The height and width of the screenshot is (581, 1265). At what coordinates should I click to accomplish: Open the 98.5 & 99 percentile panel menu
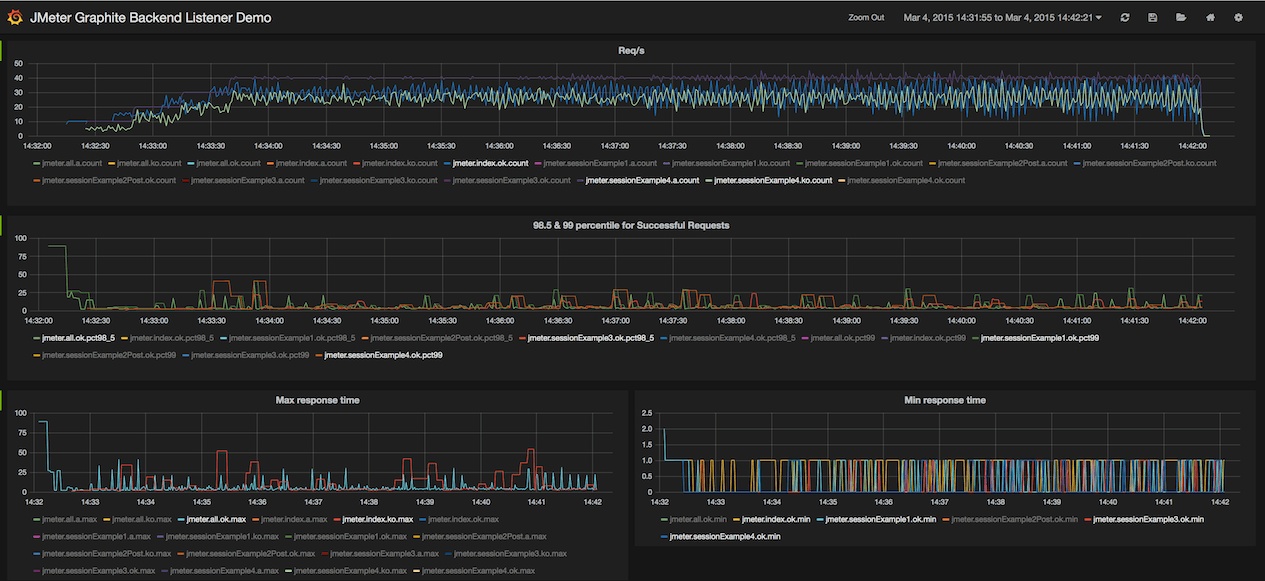point(631,224)
